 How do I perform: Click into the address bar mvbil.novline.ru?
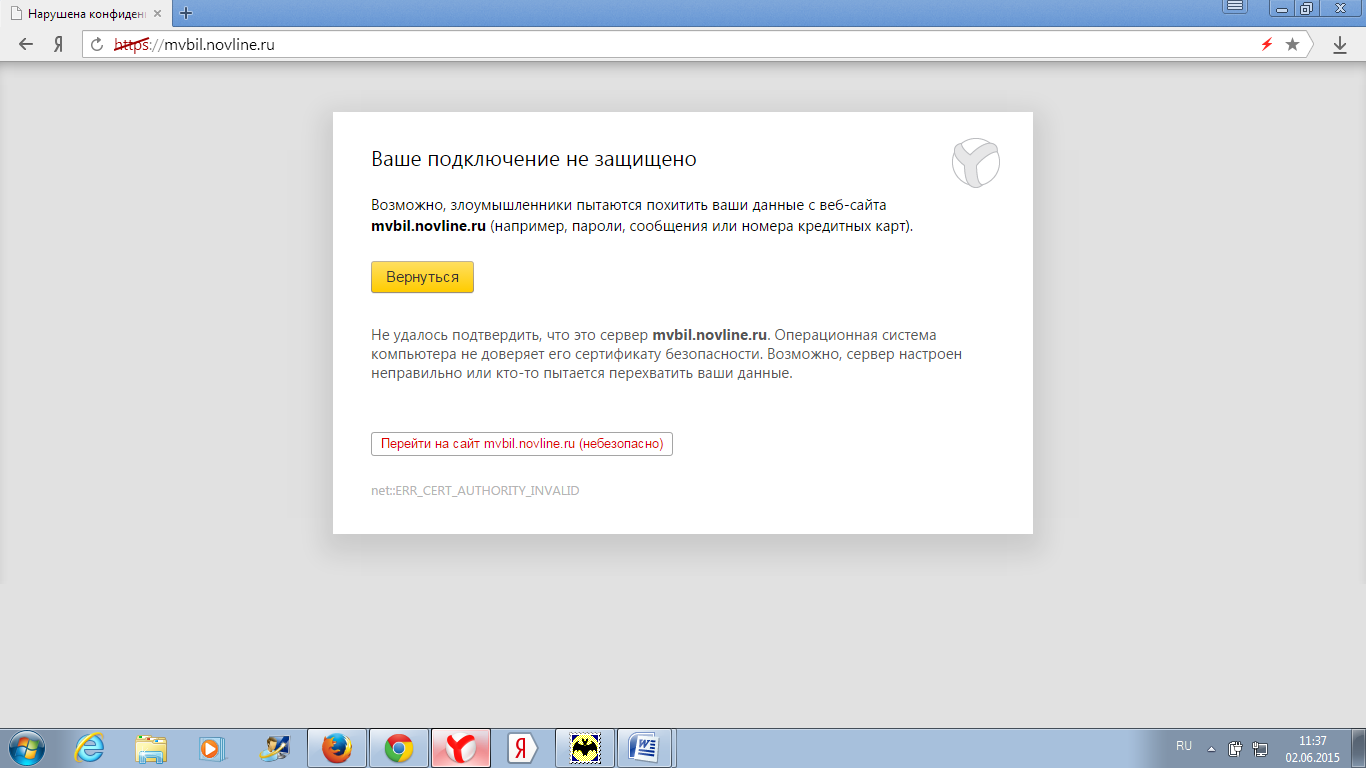coord(700,44)
